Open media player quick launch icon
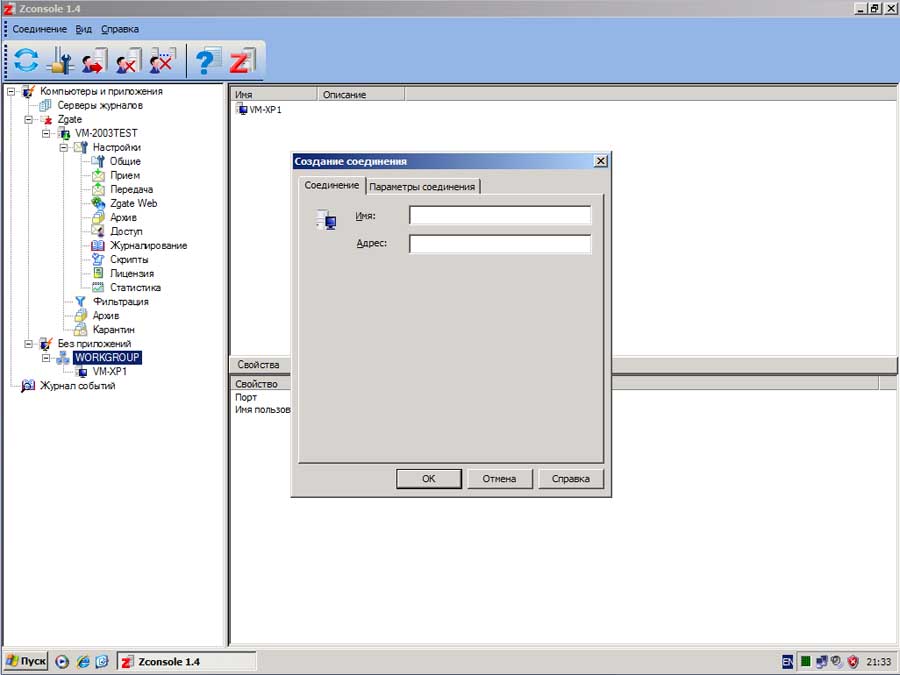 tap(62, 662)
